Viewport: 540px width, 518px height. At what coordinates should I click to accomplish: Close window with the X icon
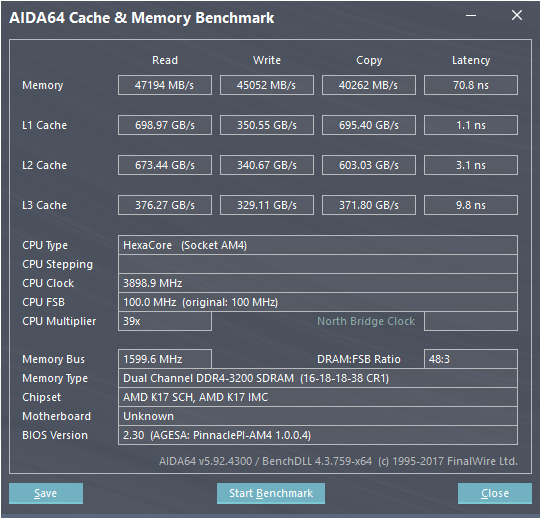click(x=517, y=15)
